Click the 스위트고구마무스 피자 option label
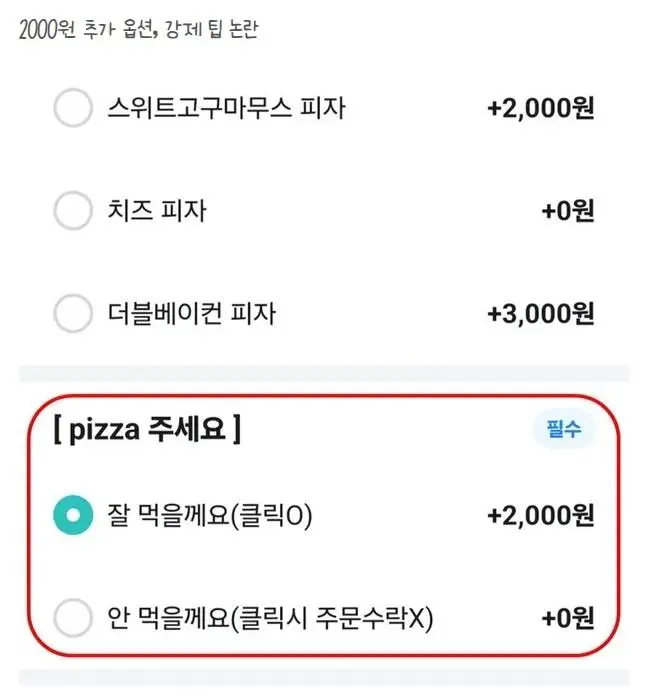668x700 pixels. pos(226,108)
